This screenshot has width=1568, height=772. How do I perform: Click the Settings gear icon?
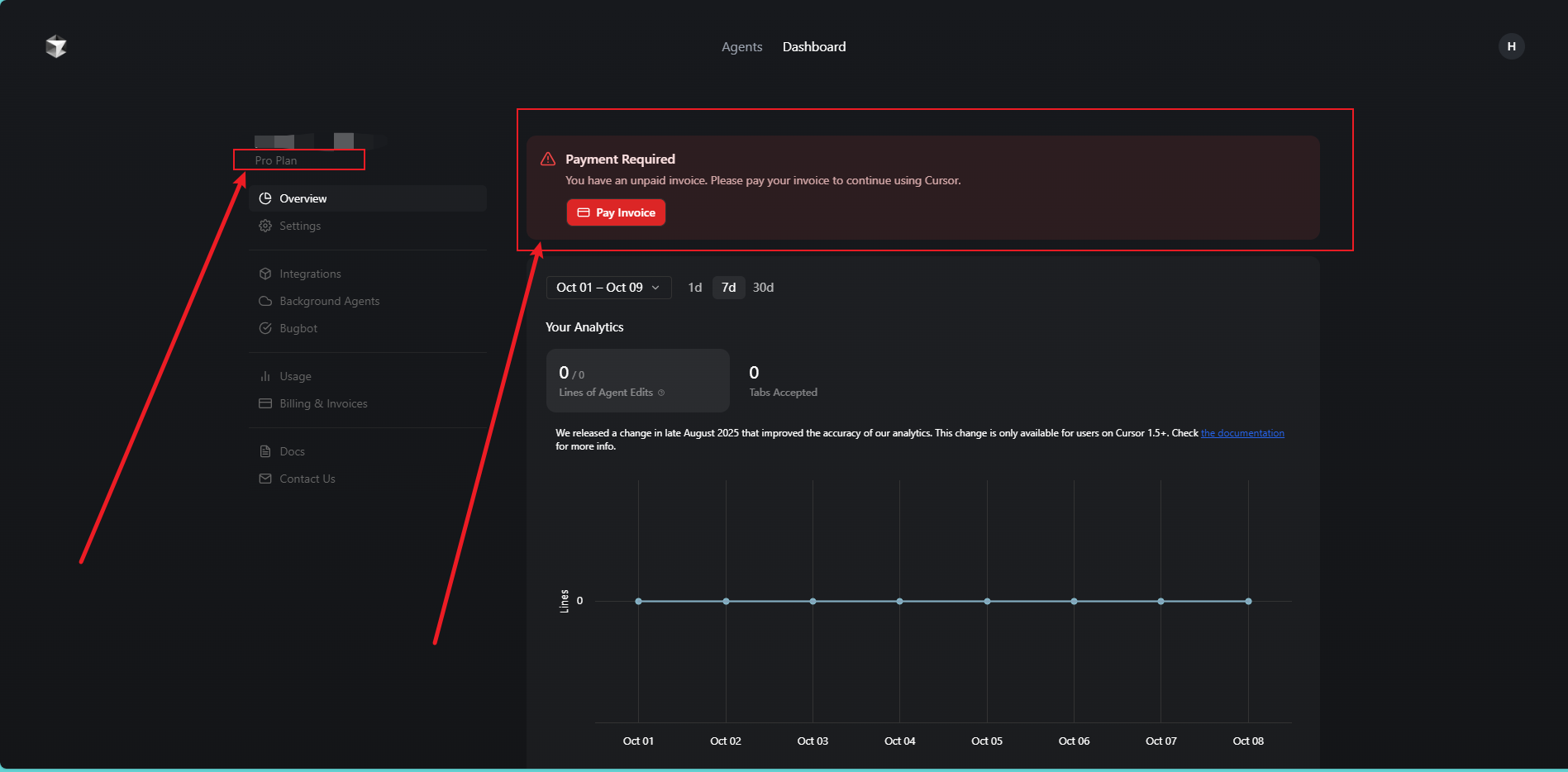point(265,226)
